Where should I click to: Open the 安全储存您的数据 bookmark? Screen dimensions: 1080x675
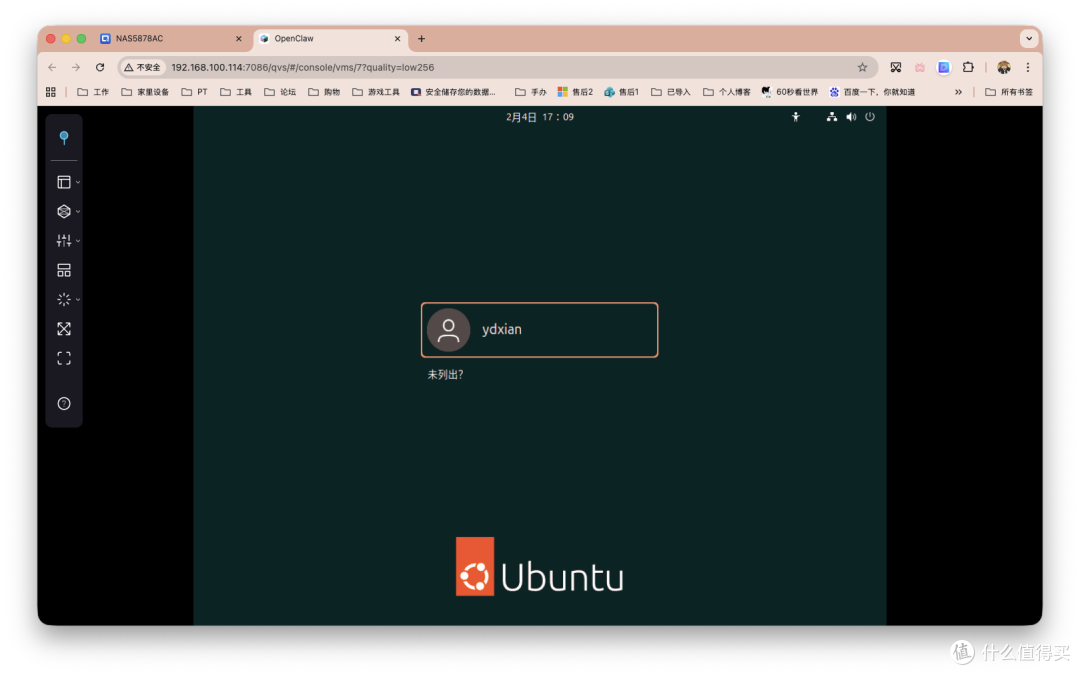coord(453,92)
